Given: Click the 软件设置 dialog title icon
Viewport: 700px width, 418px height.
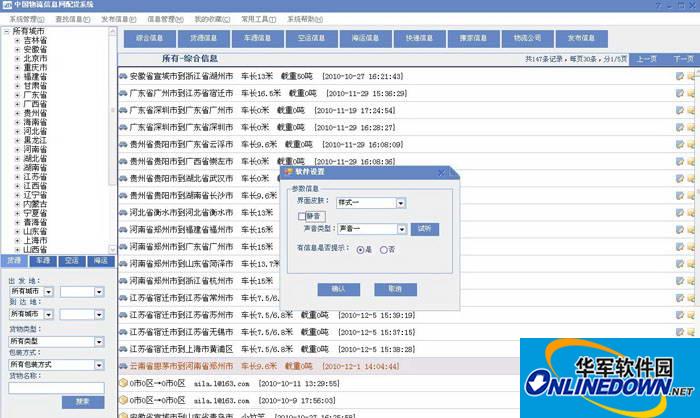Looking at the screenshot, I should click(289, 172).
